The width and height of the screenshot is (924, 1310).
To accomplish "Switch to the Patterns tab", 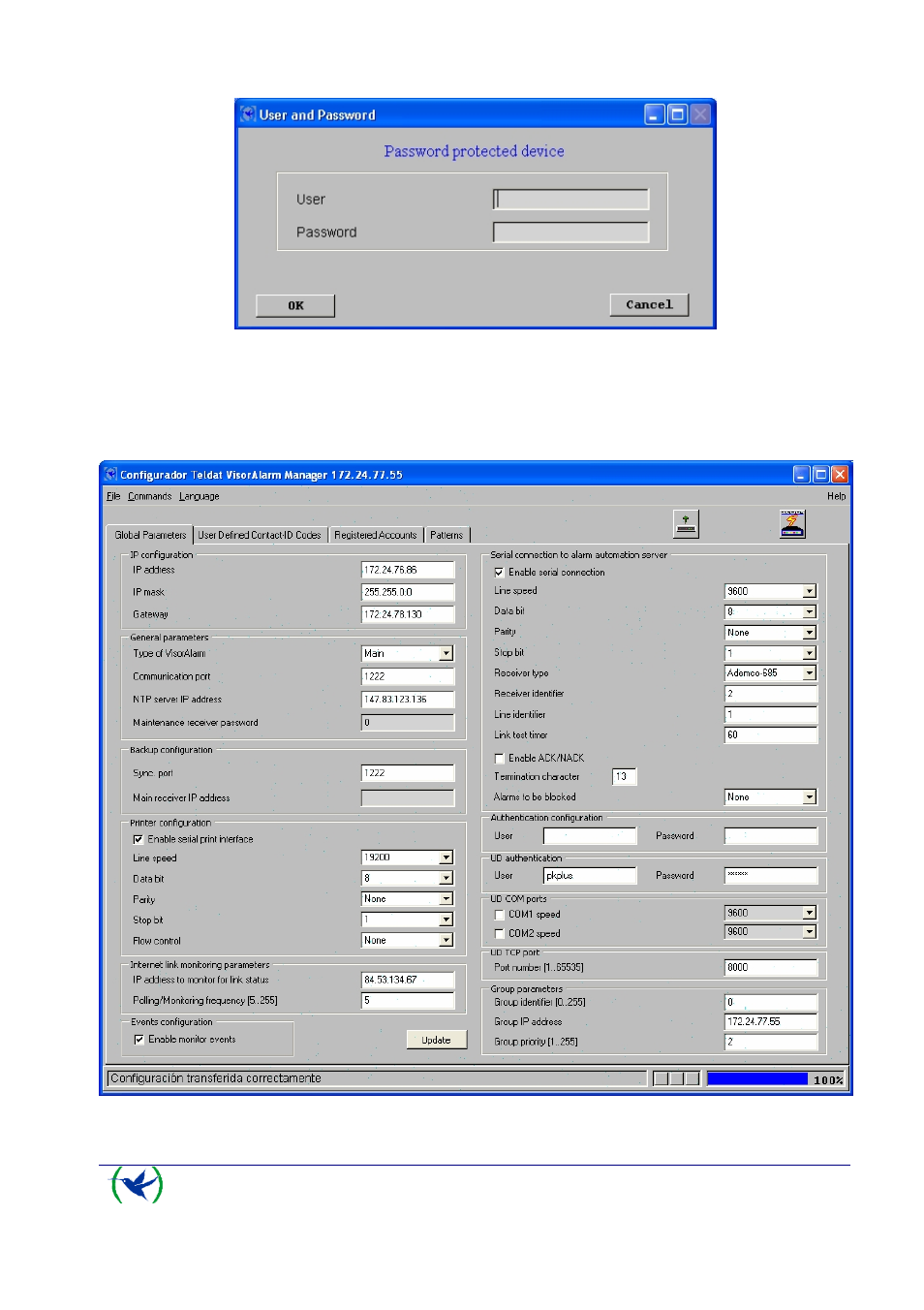I will click(x=447, y=535).
